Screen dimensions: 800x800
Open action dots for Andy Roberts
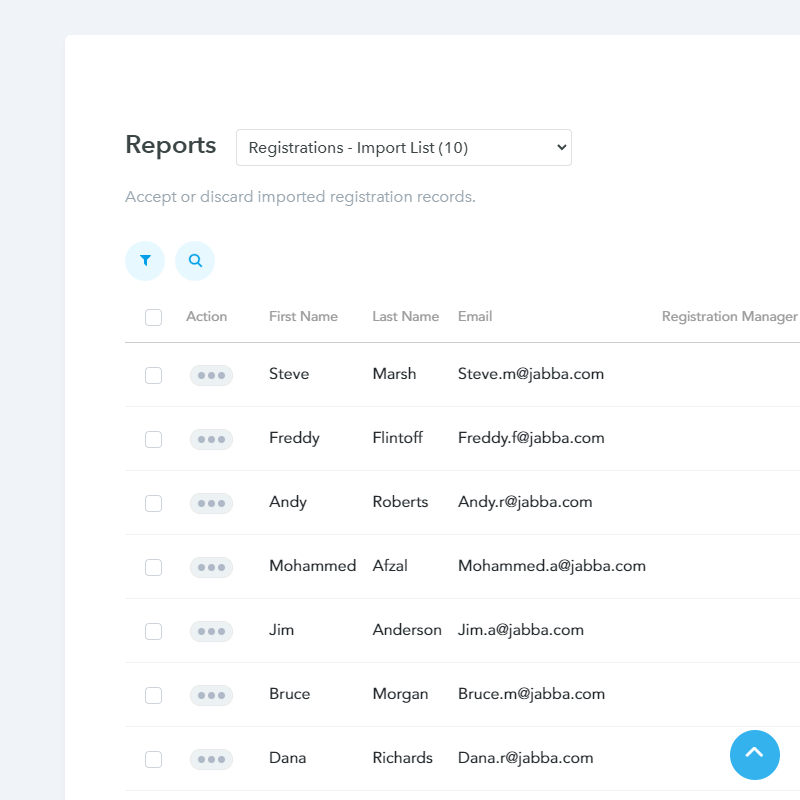[x=211, y=503]
